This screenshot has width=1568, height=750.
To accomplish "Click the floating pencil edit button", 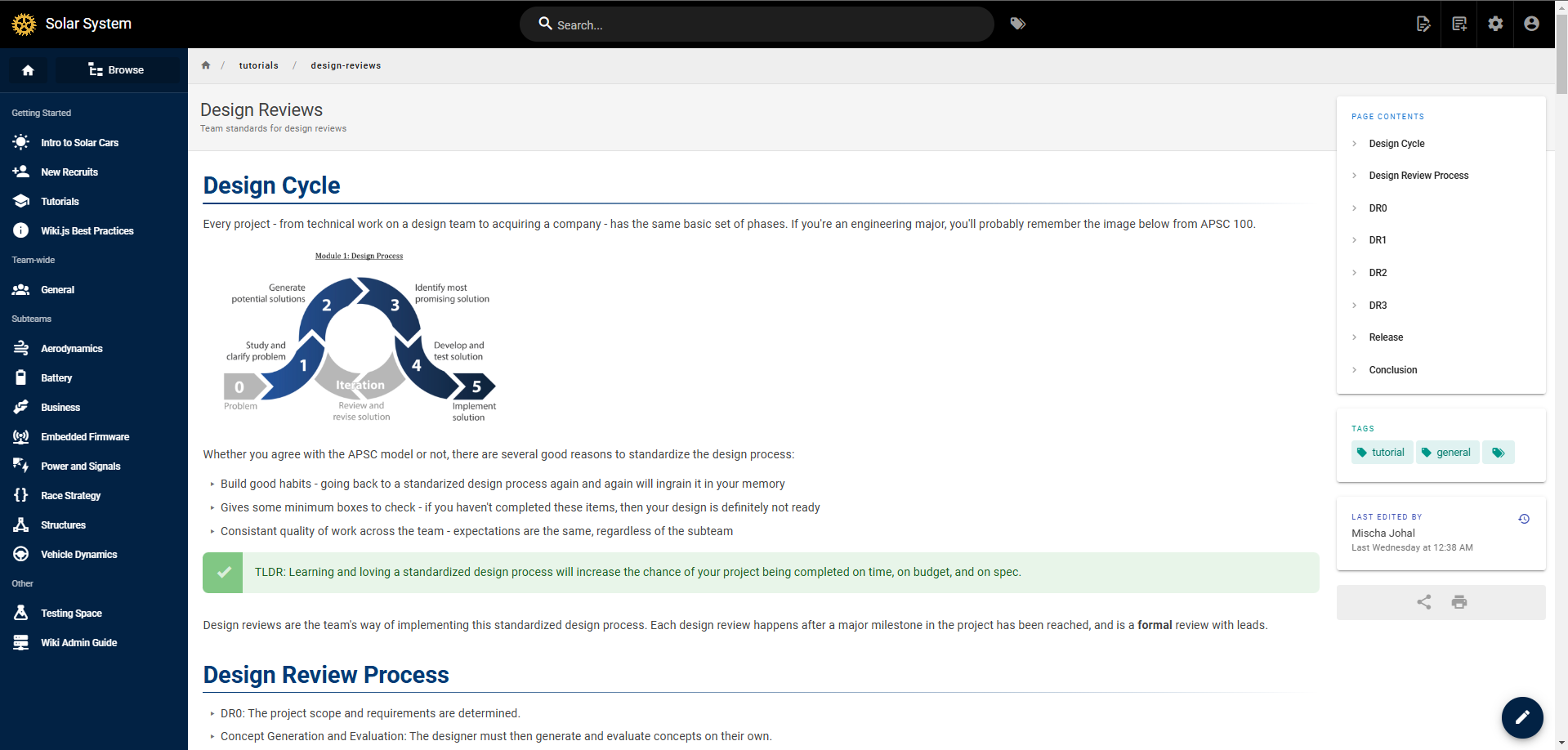I will click(x=1521, y=717).
